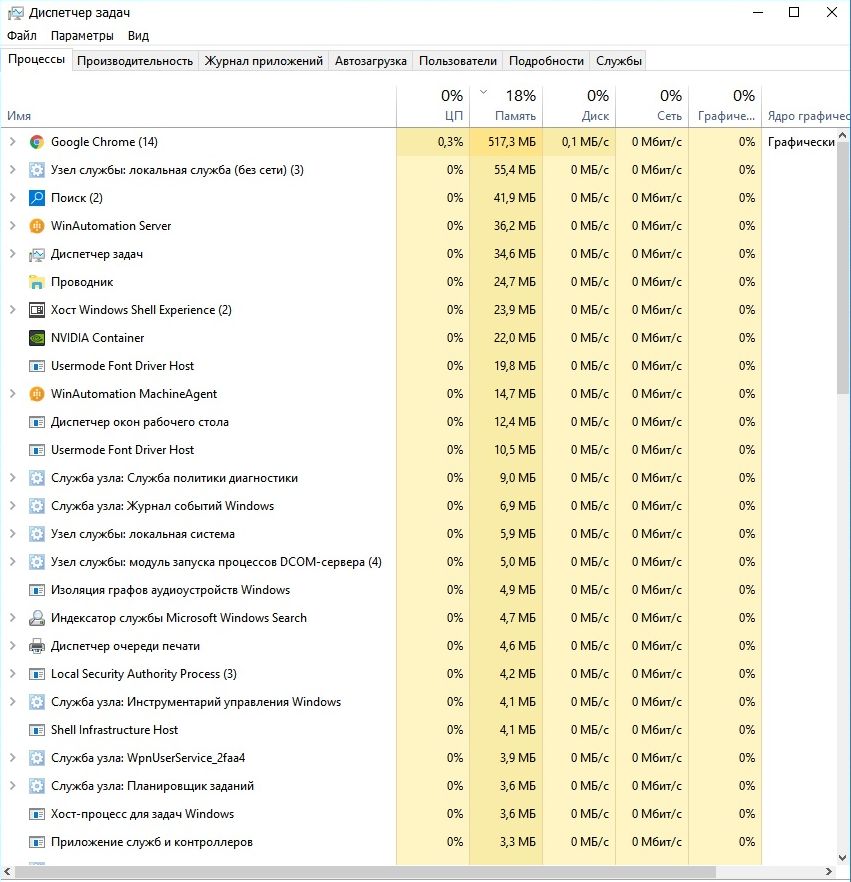Viewport: 851px width, 882px height.
Task: Click the Local Security Authority Process icon
Action: (x=37, y=674)
